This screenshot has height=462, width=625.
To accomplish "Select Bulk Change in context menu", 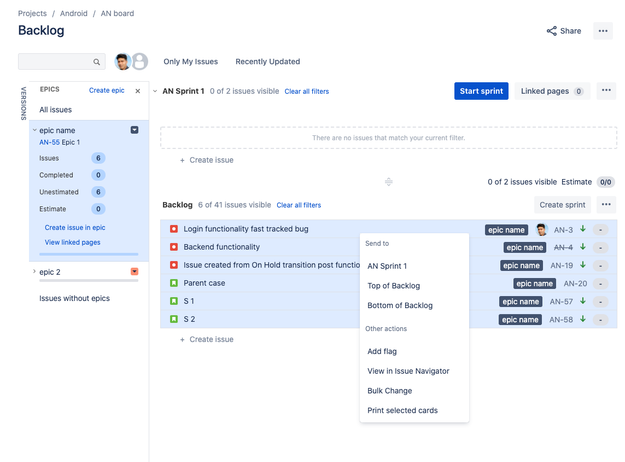I will 390,391.
